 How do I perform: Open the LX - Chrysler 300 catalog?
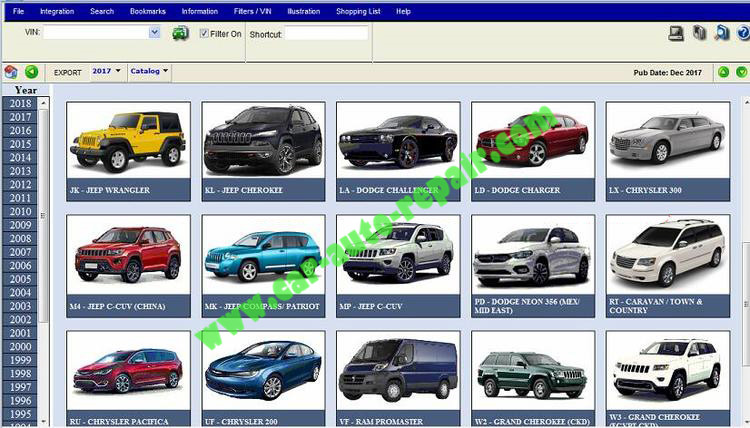668,151
